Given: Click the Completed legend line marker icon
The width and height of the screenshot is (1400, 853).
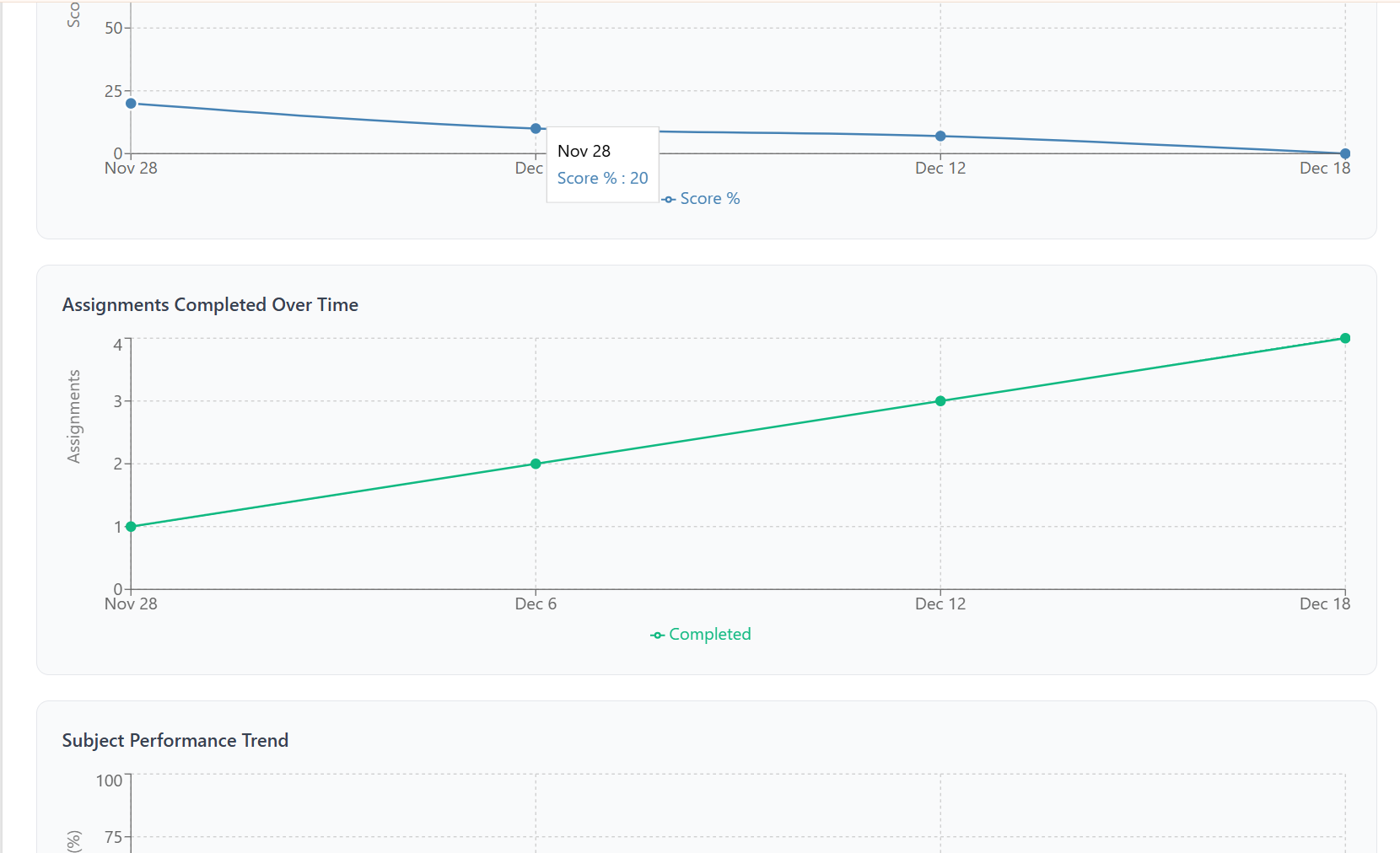Looking at the screenshot, I should point(657,636).
